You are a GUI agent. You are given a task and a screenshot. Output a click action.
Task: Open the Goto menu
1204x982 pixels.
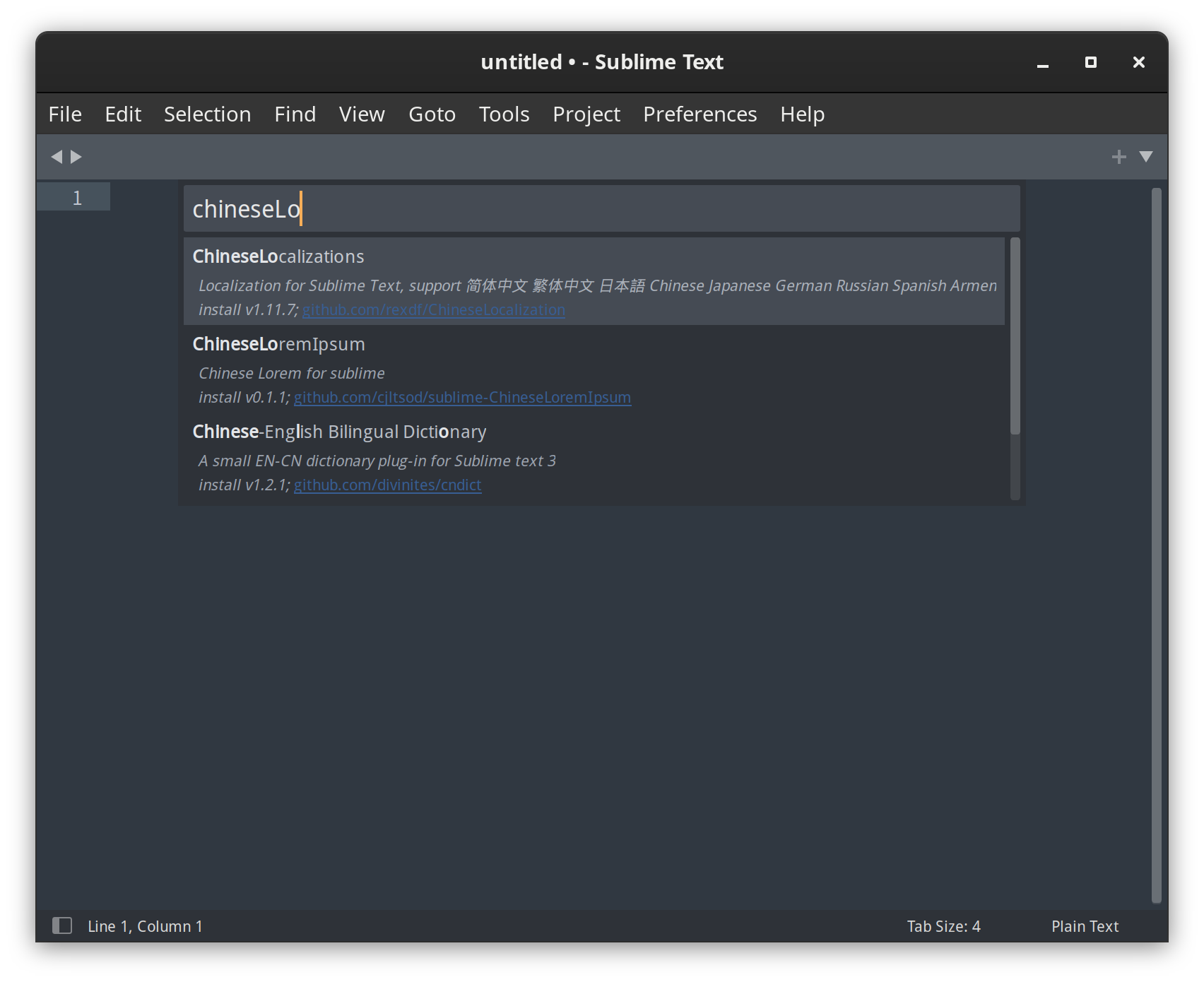pos(432,114)
